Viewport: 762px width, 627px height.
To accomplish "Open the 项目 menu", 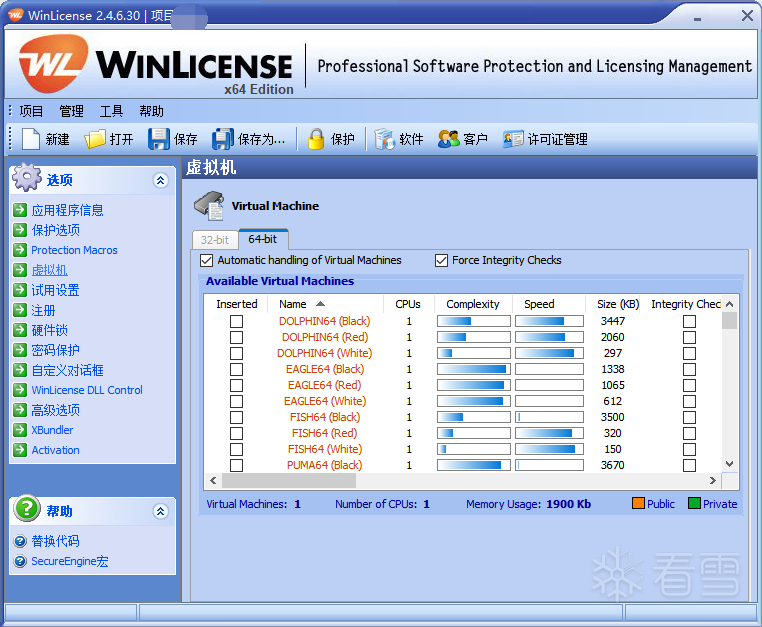I will [x=31, y=111].
